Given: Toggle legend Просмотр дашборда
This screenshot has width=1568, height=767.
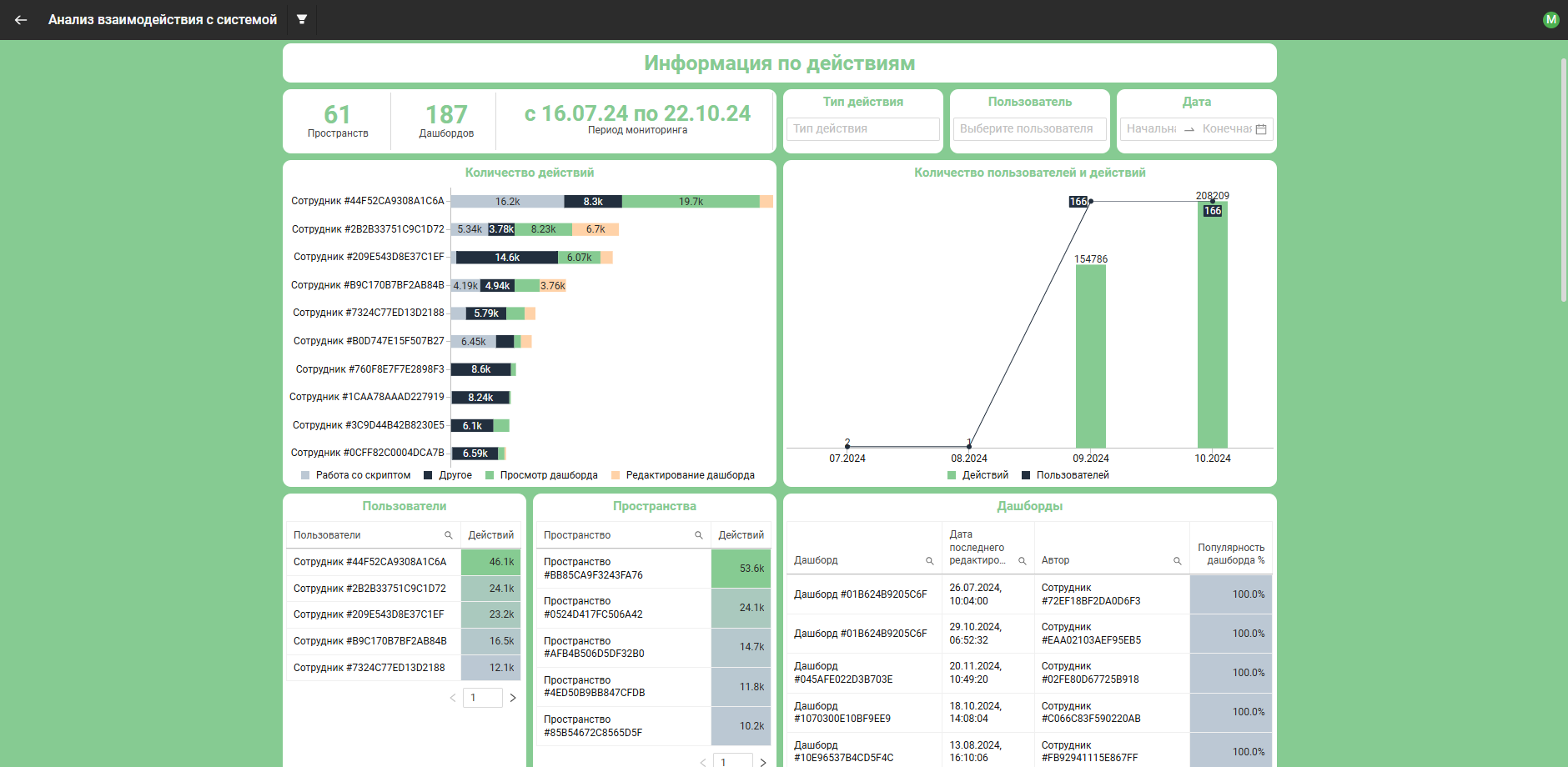Looking at the screenshot, I should 541,475.
